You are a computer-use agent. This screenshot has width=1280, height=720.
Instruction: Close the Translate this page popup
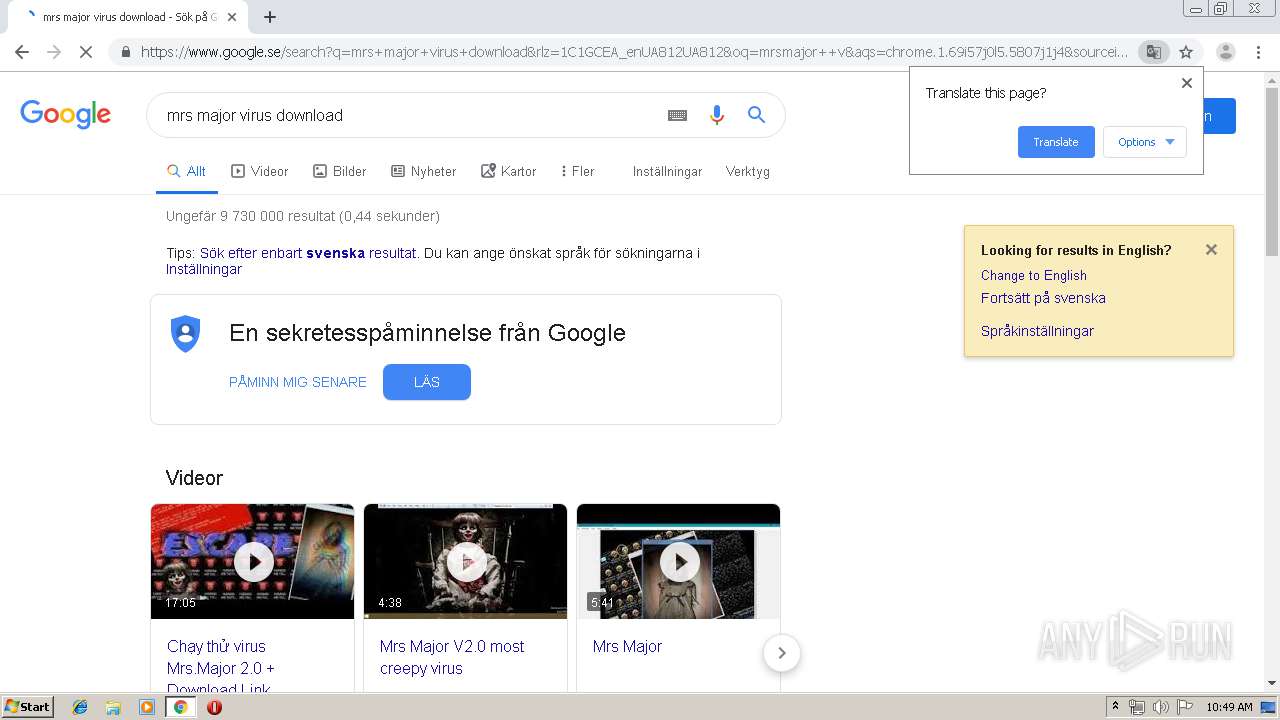[1187, 83]
